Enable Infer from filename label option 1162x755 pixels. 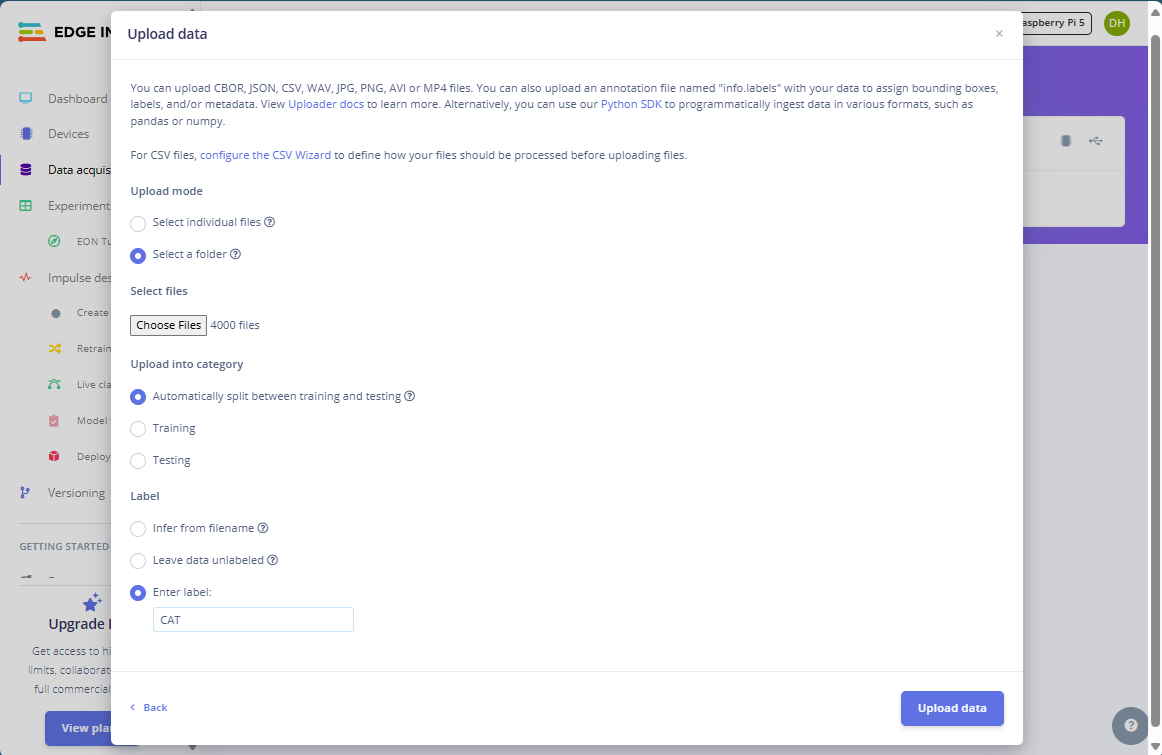139,529
